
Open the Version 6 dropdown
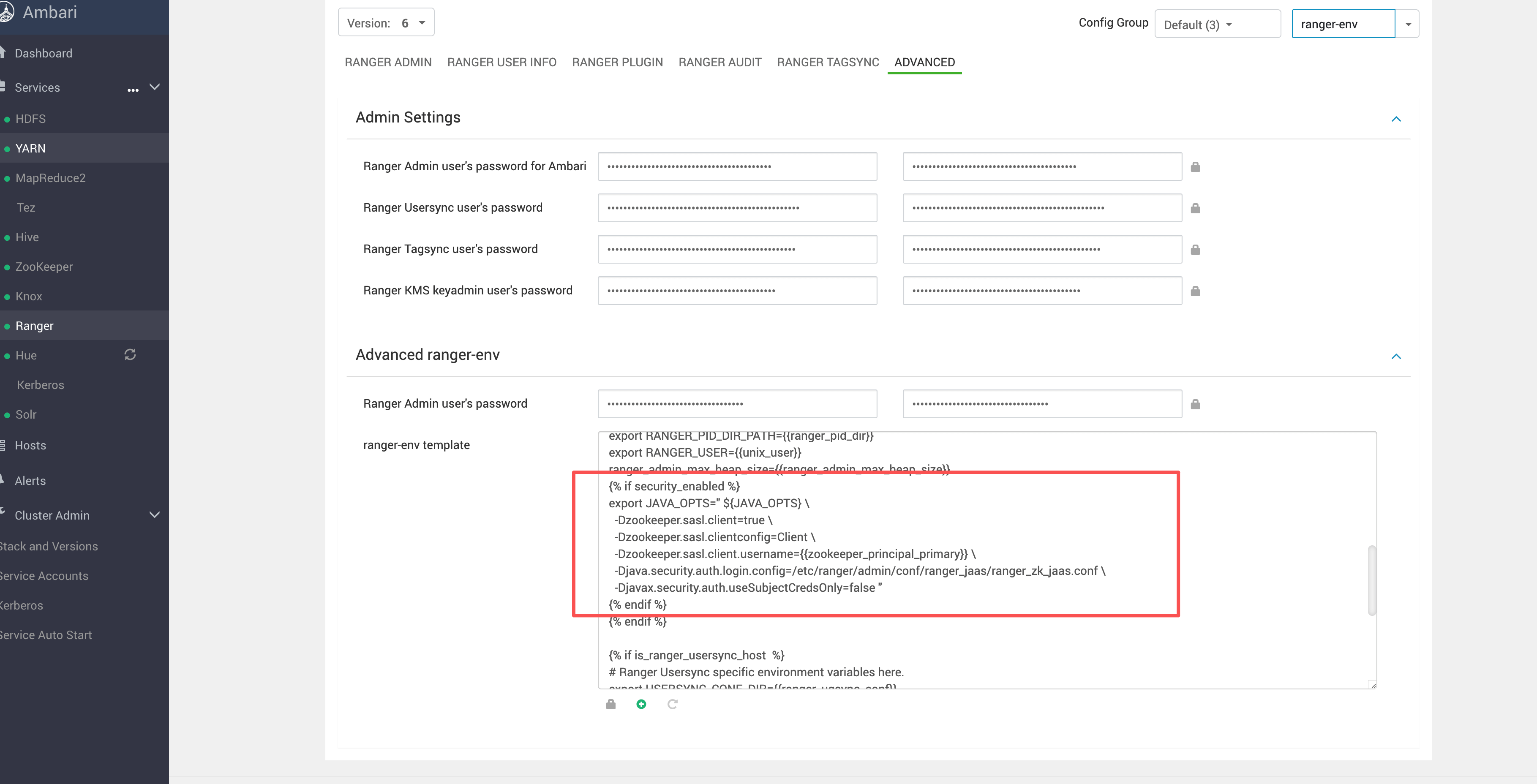[x=386, y=23]
